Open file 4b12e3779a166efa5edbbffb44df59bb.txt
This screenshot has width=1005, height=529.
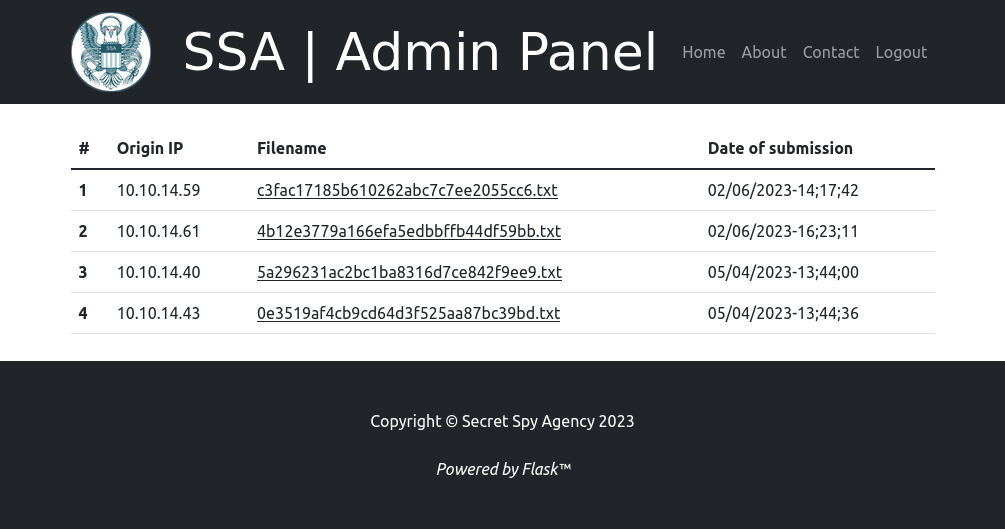pyautogui.click(x=408, y=231)
